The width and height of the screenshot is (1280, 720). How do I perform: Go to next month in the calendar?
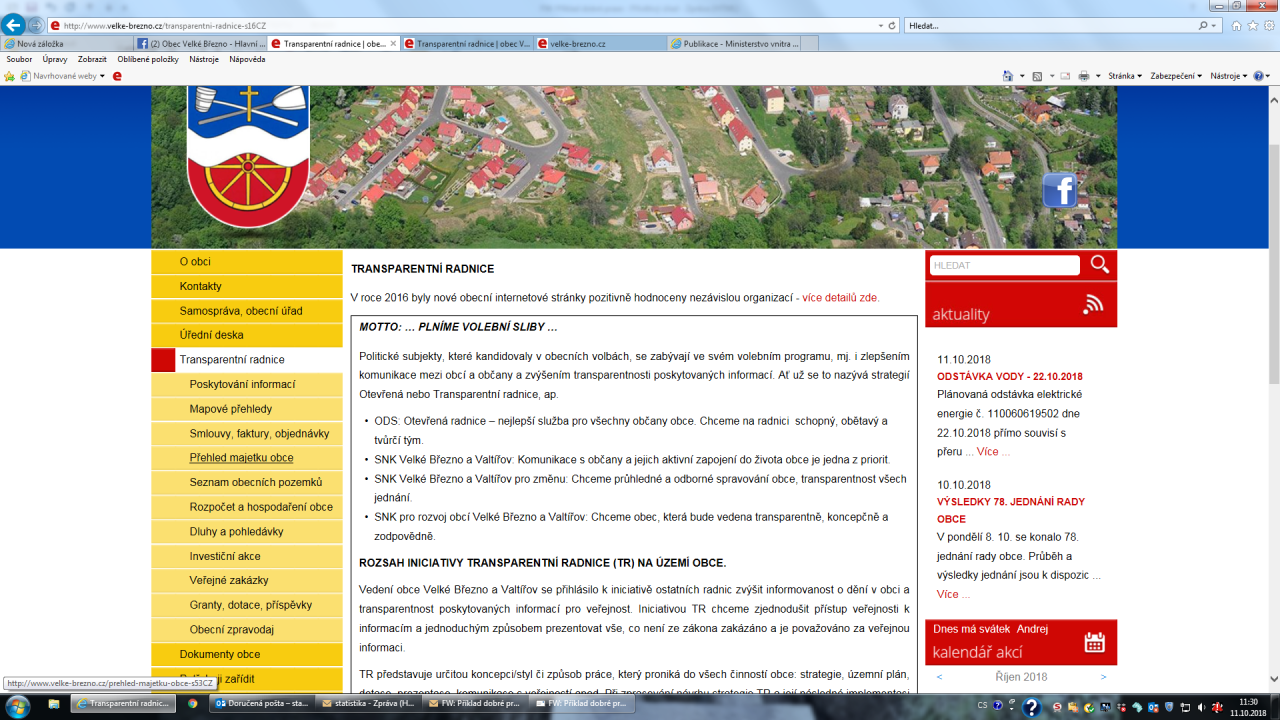click(x=1103, y=677)
